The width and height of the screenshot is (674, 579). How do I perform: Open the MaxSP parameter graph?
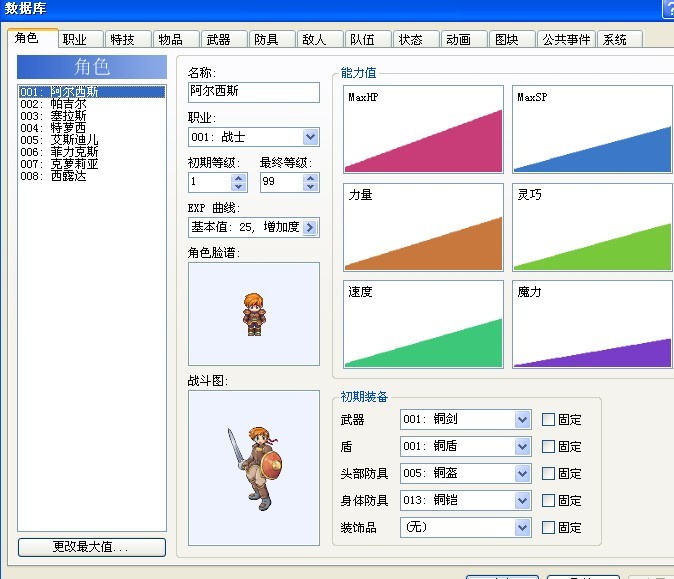(x=592, y=129)
